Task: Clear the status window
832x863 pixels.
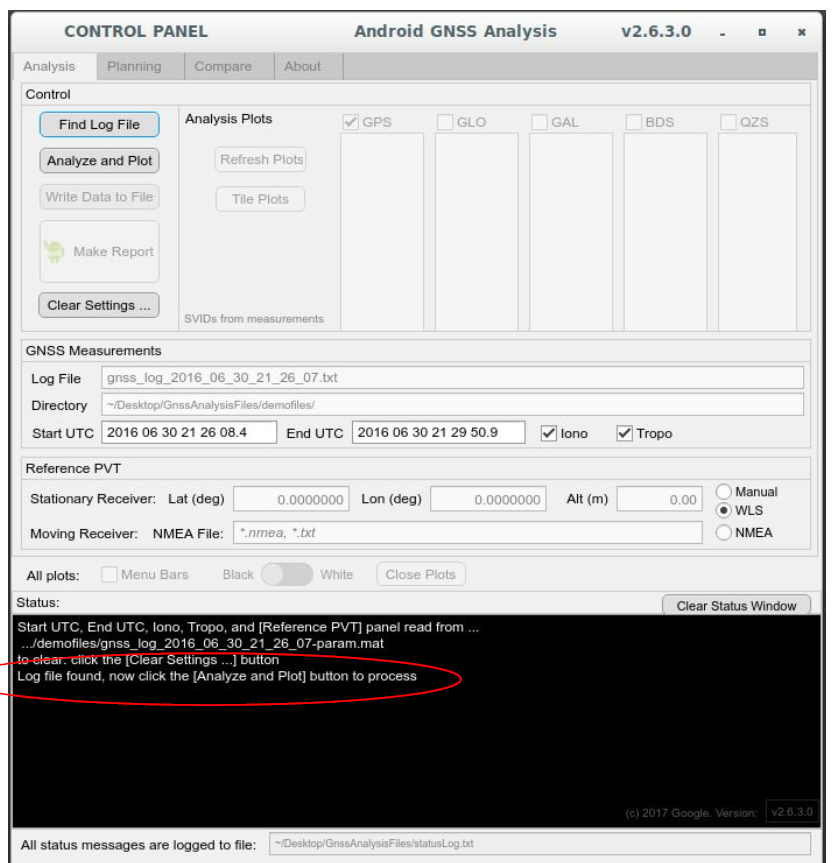Action: point(736,605)
